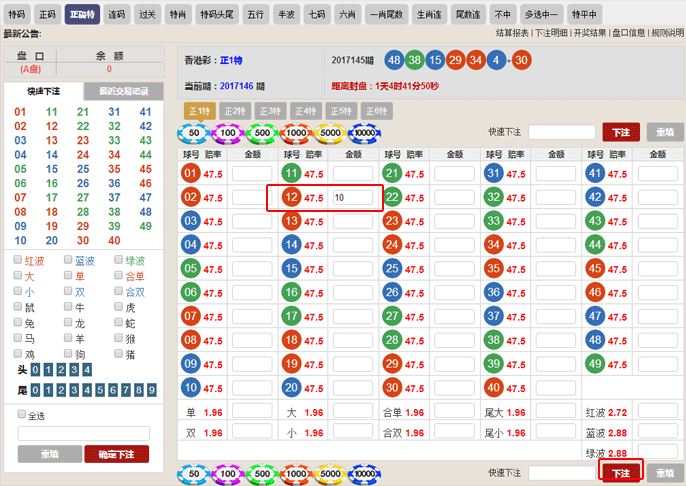The image size is (686, 486).
Task: Click the amount field for ball 12
Action: (x=357, y=198)
